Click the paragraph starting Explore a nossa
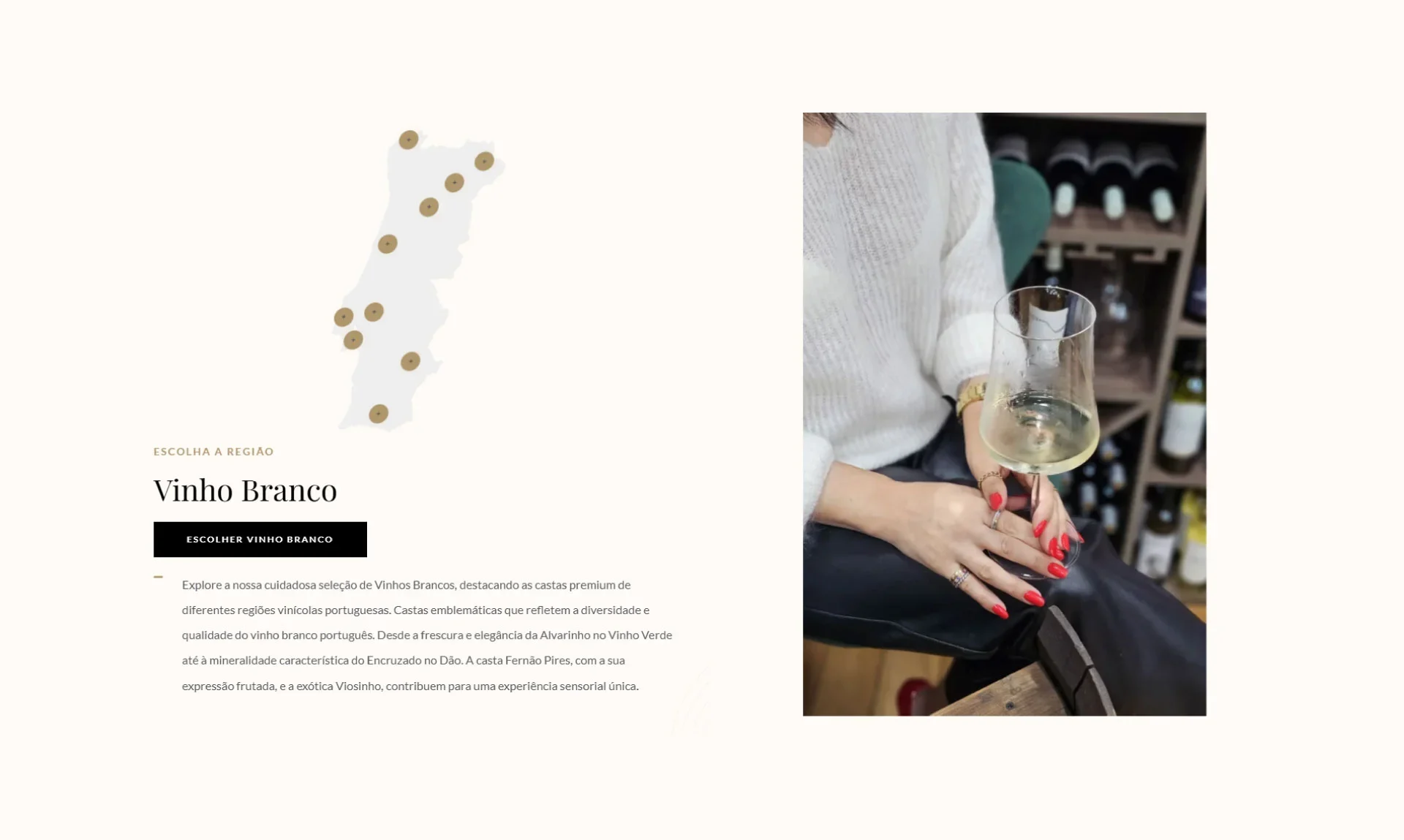The width and height of the screenshot is (1404, 840). pos(427,635)
